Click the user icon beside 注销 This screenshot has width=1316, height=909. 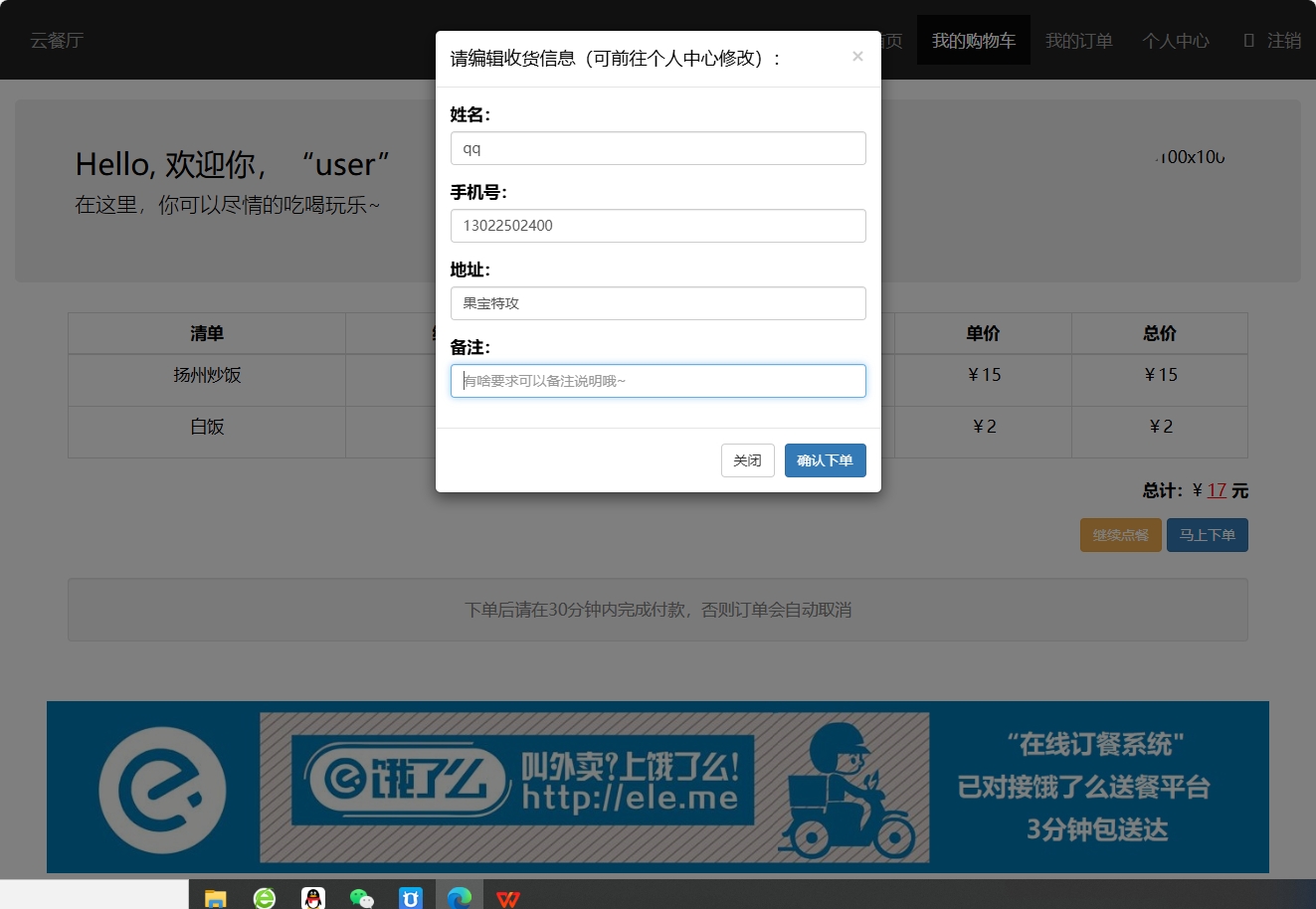click(x=1246, y=40)
